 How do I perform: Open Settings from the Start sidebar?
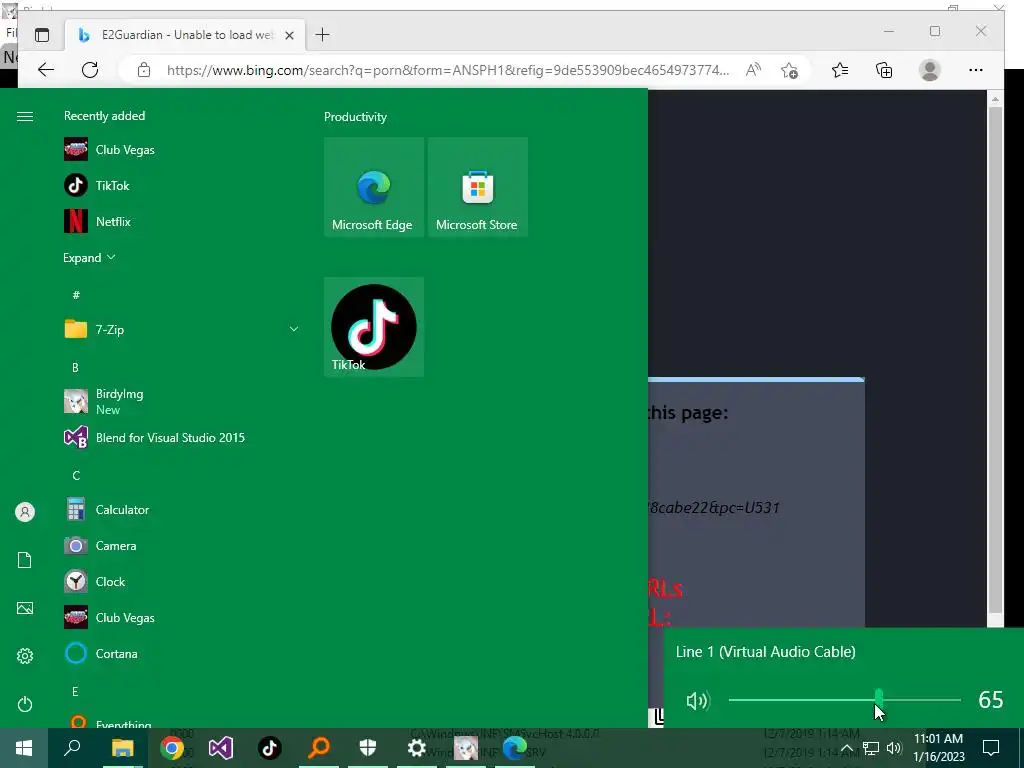click(x=25, y=656)
